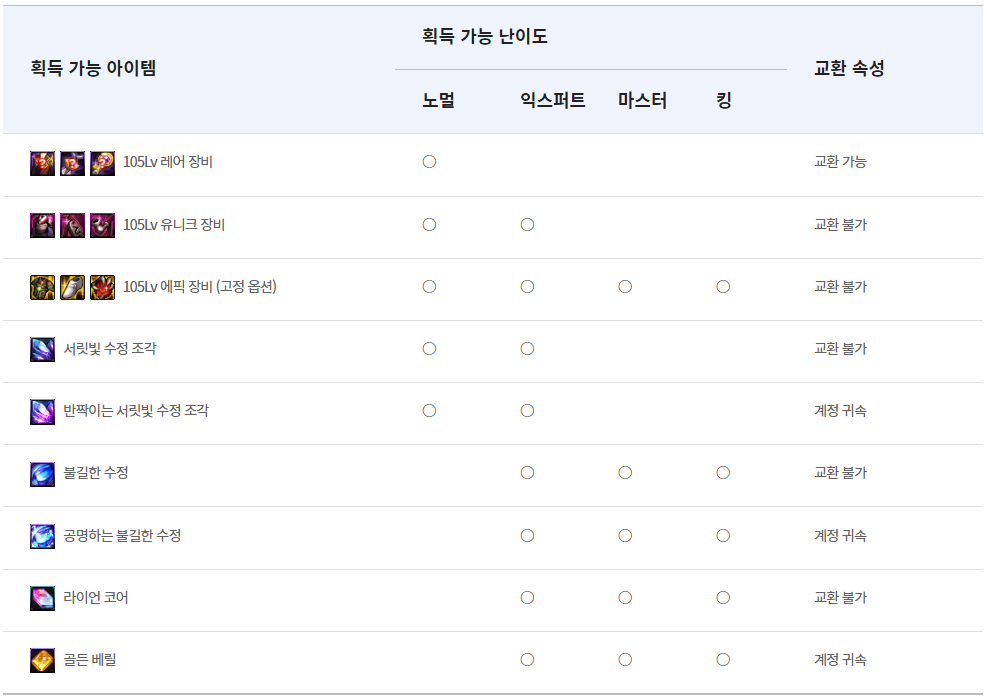Click the 노멀 circle for 서릿빛 수정 조각
Image resolution: width=987 pixels, height=699 pixels.
429,349
